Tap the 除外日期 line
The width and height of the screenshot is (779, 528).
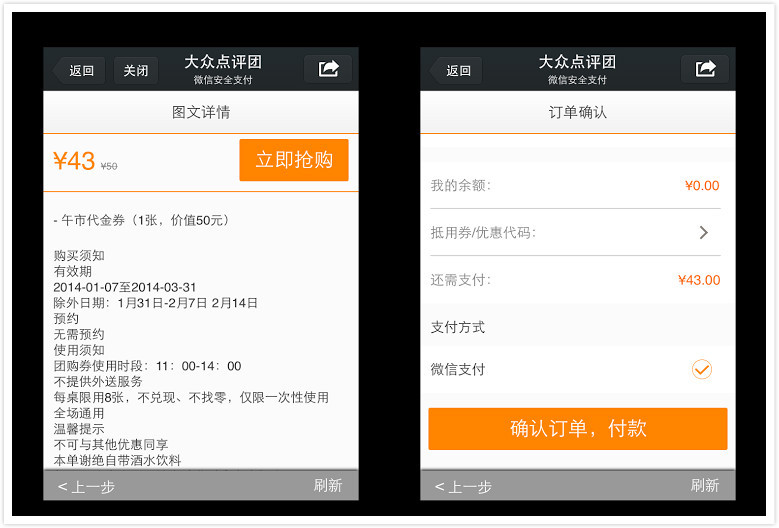tap(156, 303)
